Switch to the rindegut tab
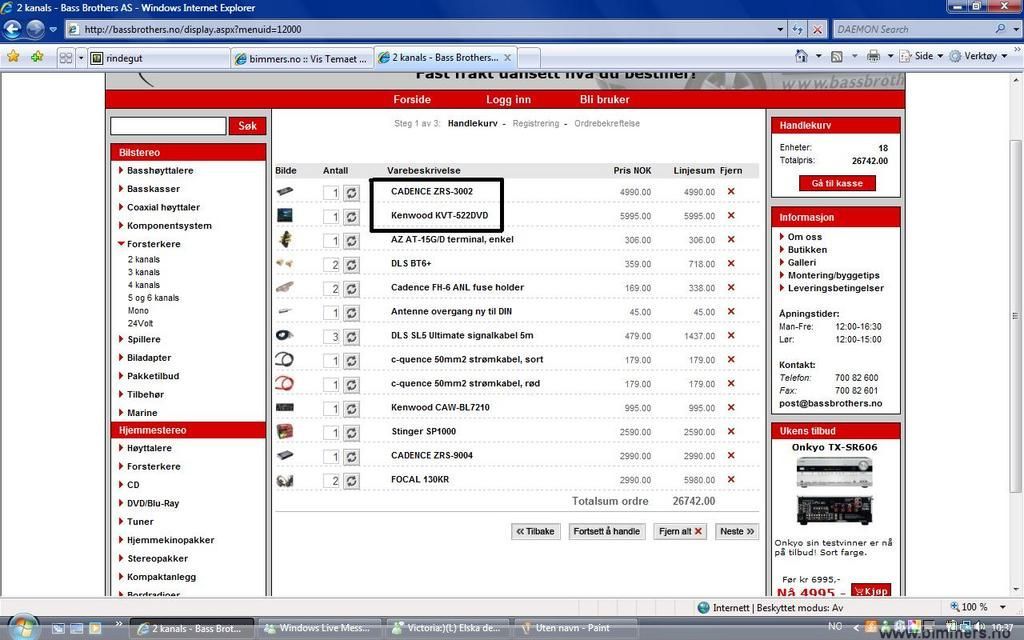This screenshot has width=1024, height=640. (159, 58)
